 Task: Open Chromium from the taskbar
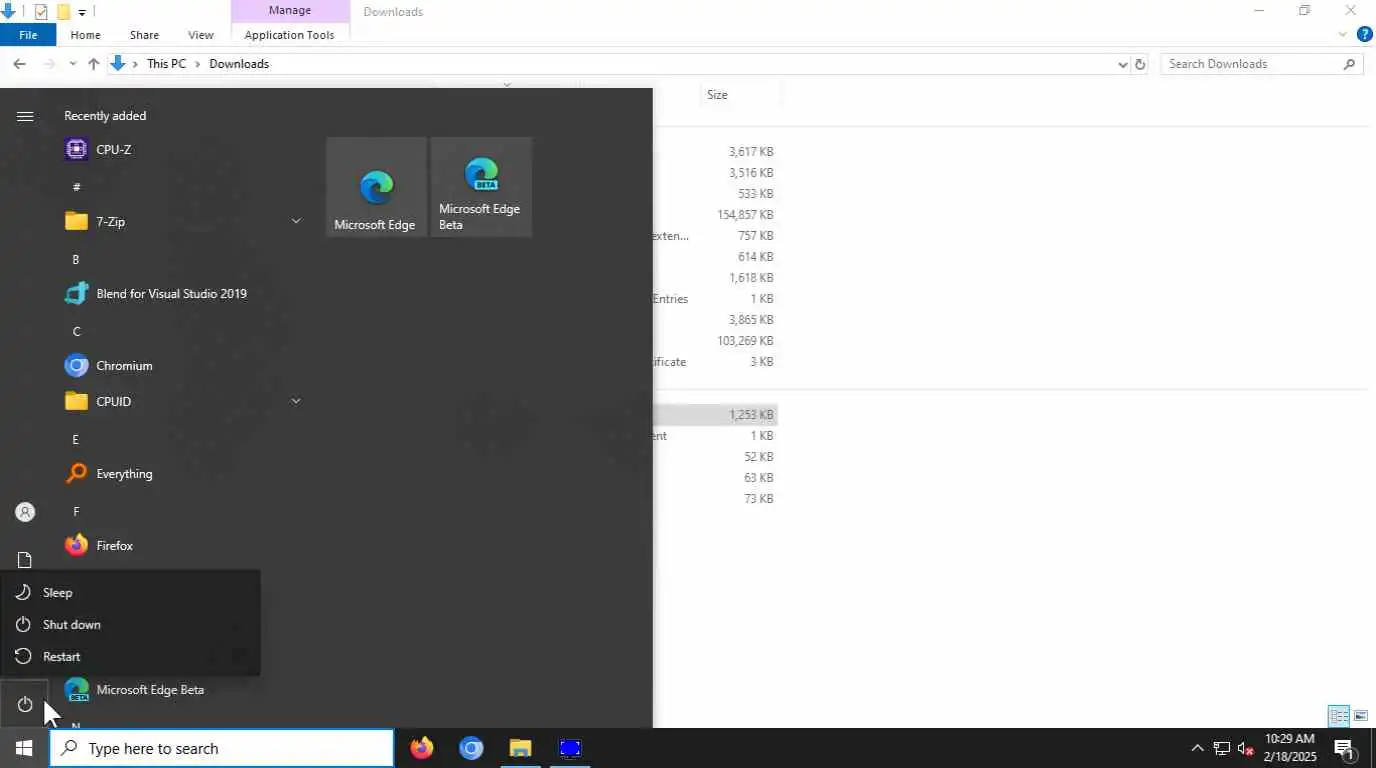[x=471, y=748]
